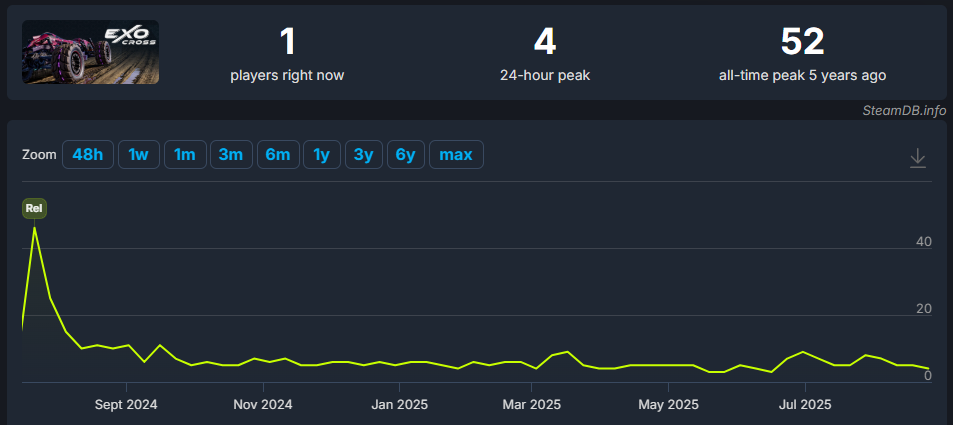Click 'players right now' label
The image size is (953, 425).
coord(287,75)
